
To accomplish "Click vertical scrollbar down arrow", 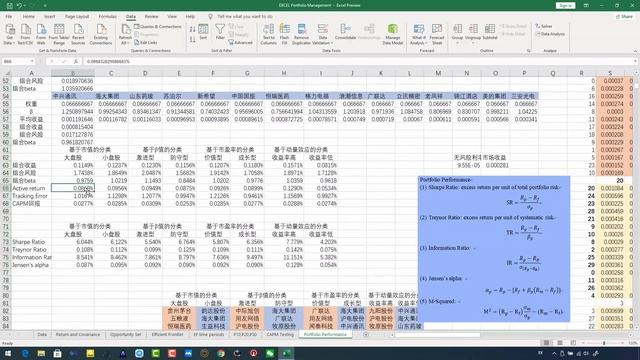I will [x=636, y=327].
